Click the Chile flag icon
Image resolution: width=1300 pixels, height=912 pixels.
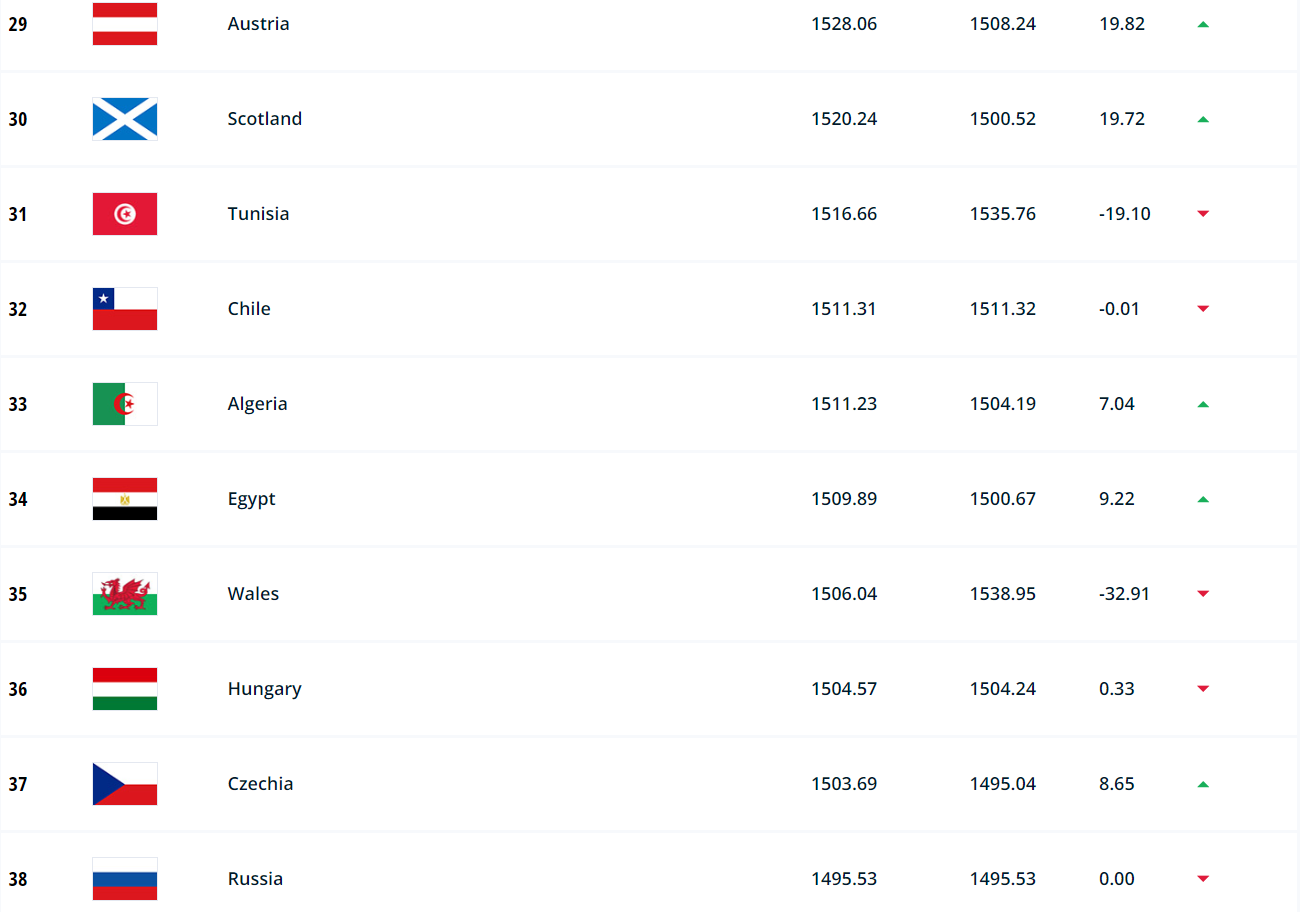[x=125, y=309]
